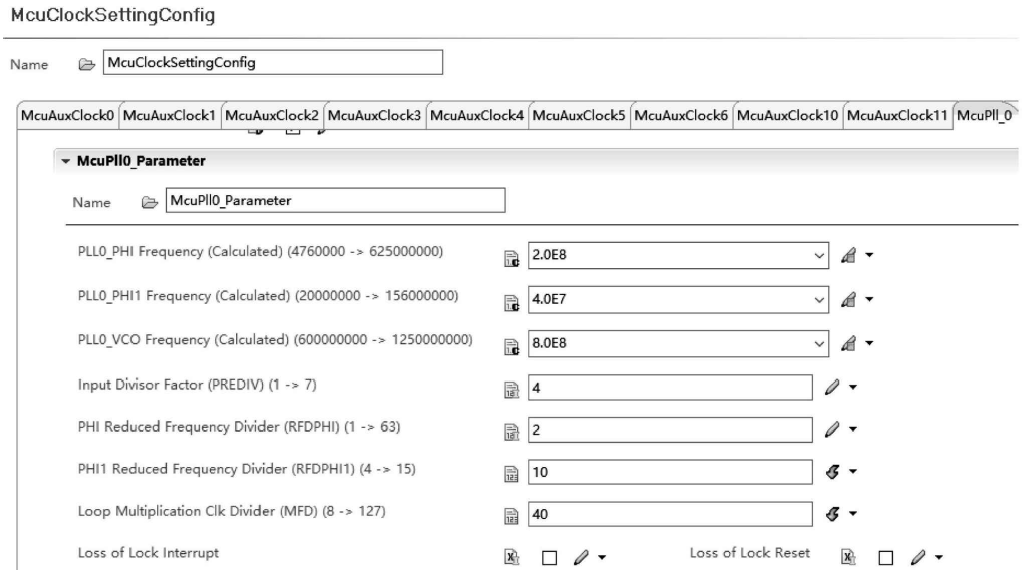Switch to the McuAuxClock5 tab

(x=579, y=116)
